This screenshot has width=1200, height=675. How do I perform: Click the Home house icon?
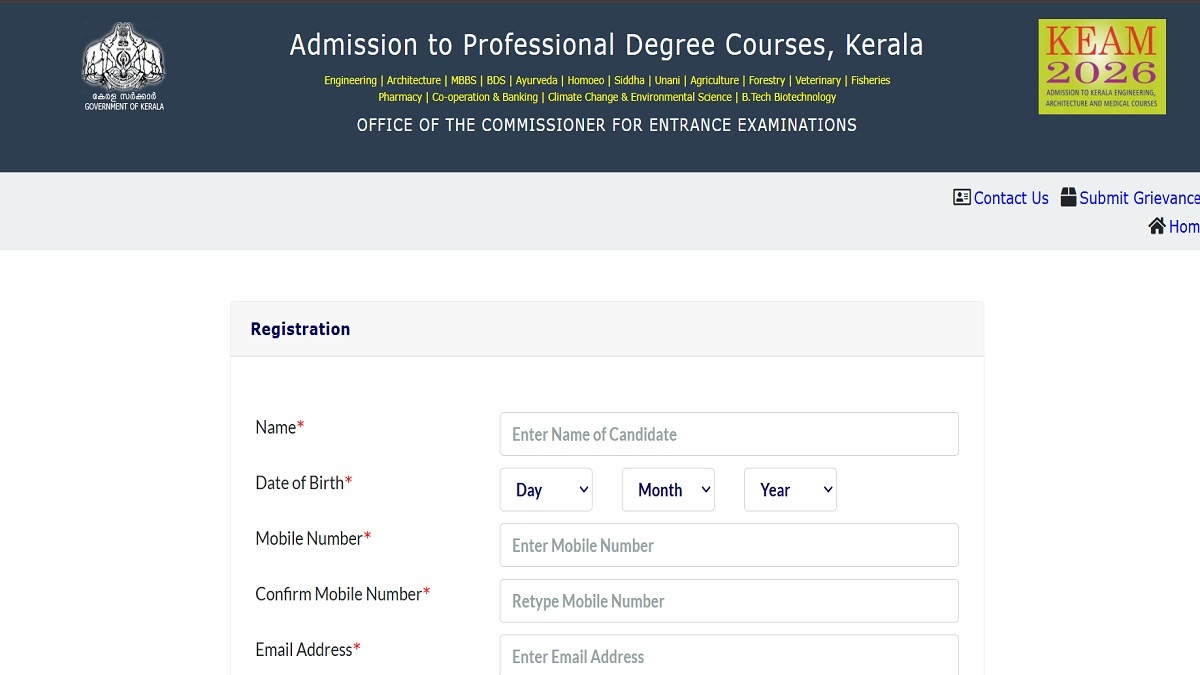point(1157,226)
